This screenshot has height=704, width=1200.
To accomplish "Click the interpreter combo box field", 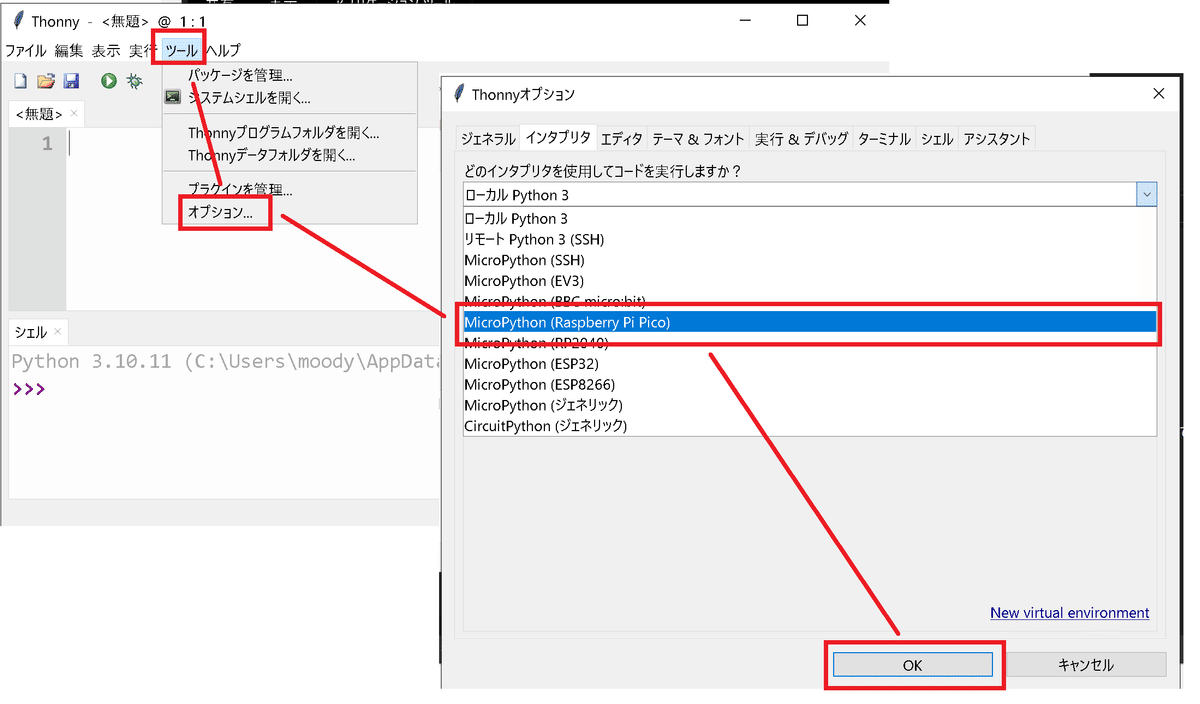I will pyautogui.click(x=810, y=195).
